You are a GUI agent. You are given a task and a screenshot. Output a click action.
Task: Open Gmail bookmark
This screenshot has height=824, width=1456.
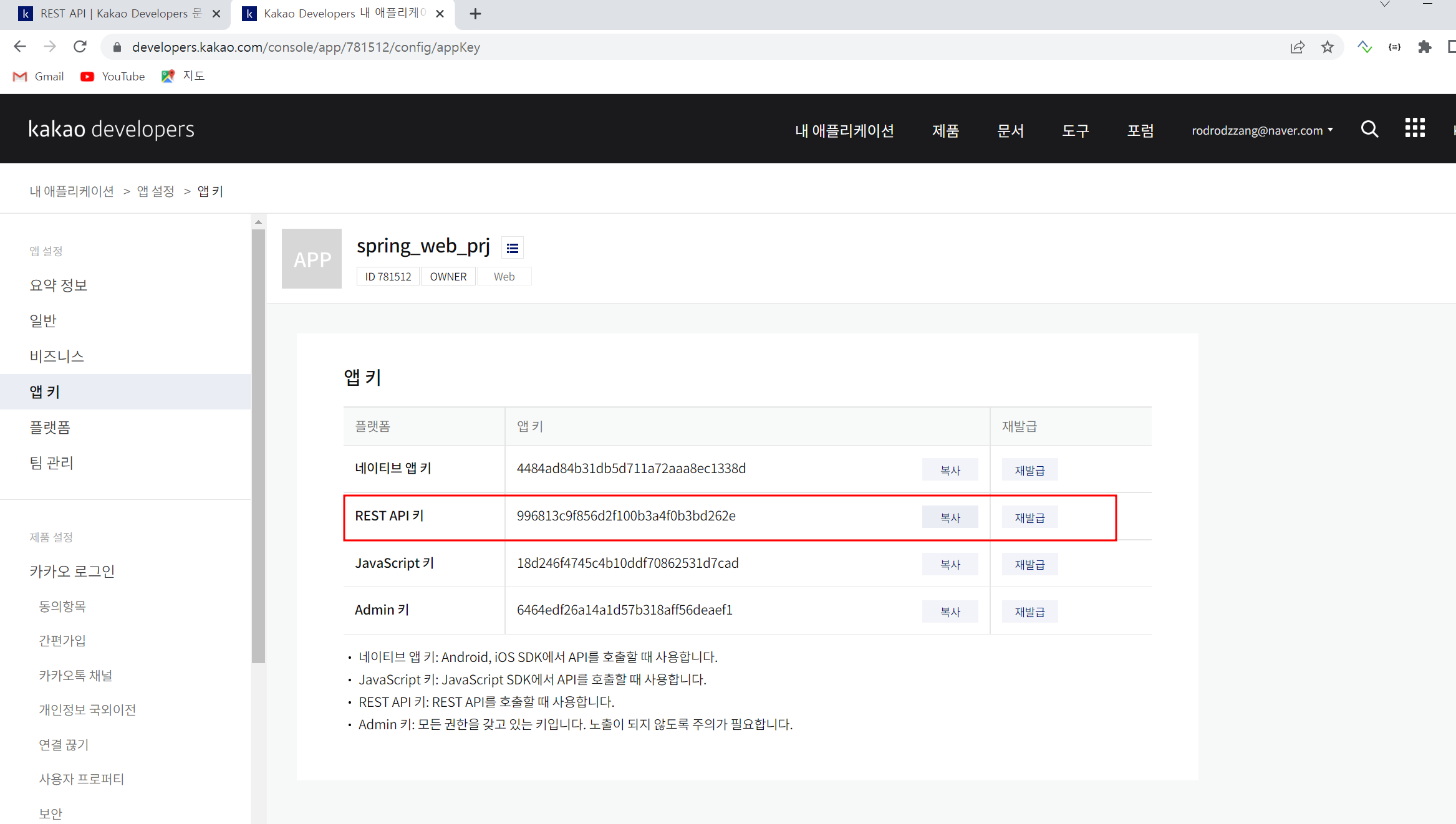pos(39,76)
